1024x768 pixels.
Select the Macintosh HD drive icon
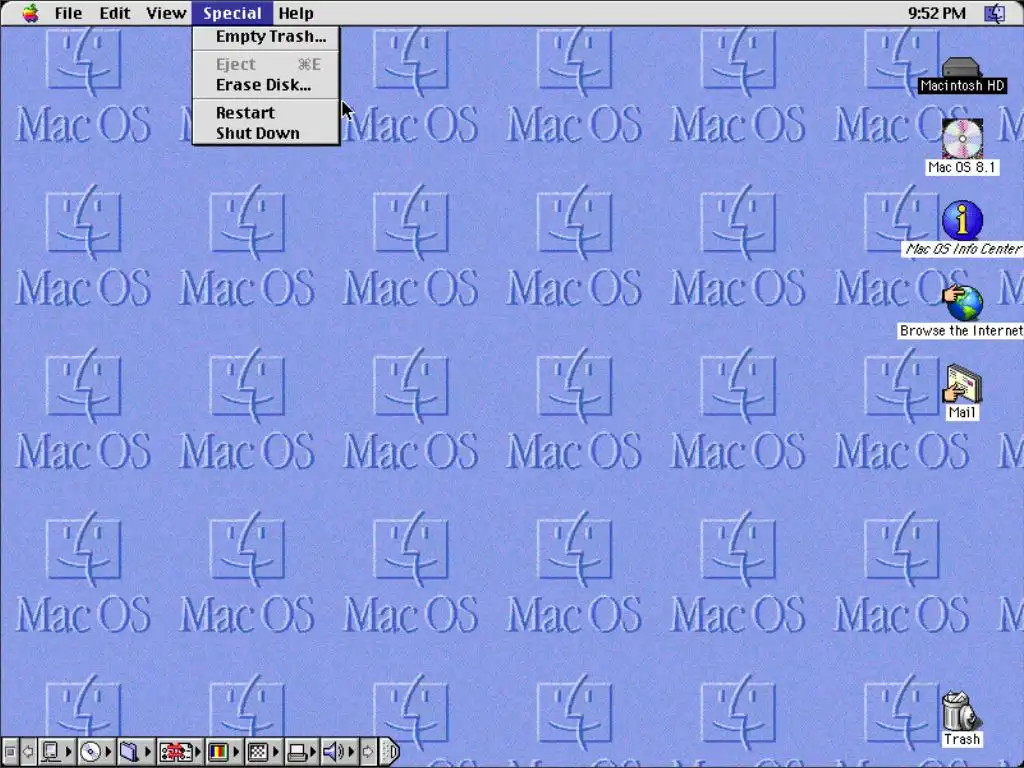(x=961, y=75)
